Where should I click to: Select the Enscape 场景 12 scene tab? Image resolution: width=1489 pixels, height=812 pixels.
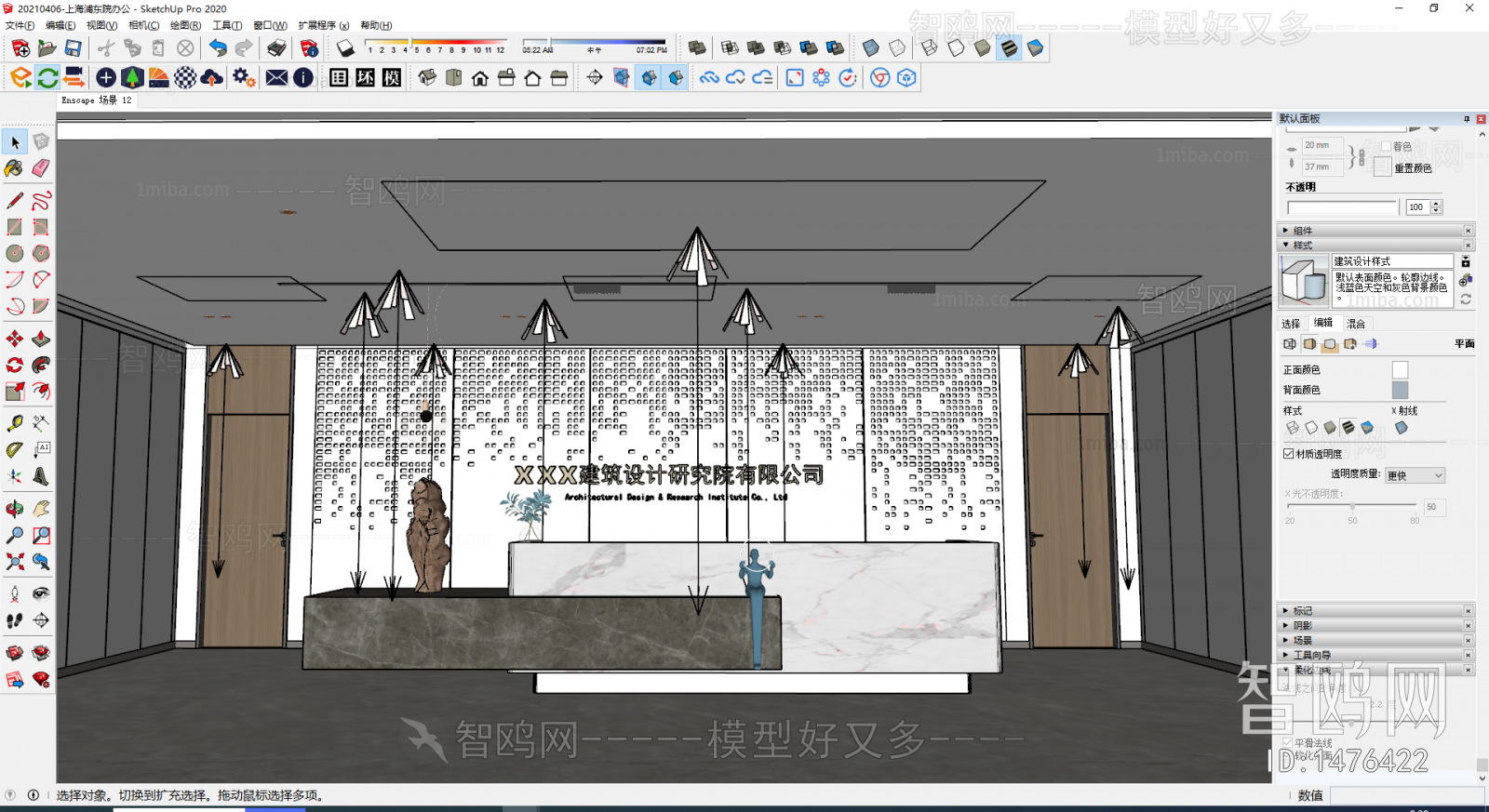point(97,100)
